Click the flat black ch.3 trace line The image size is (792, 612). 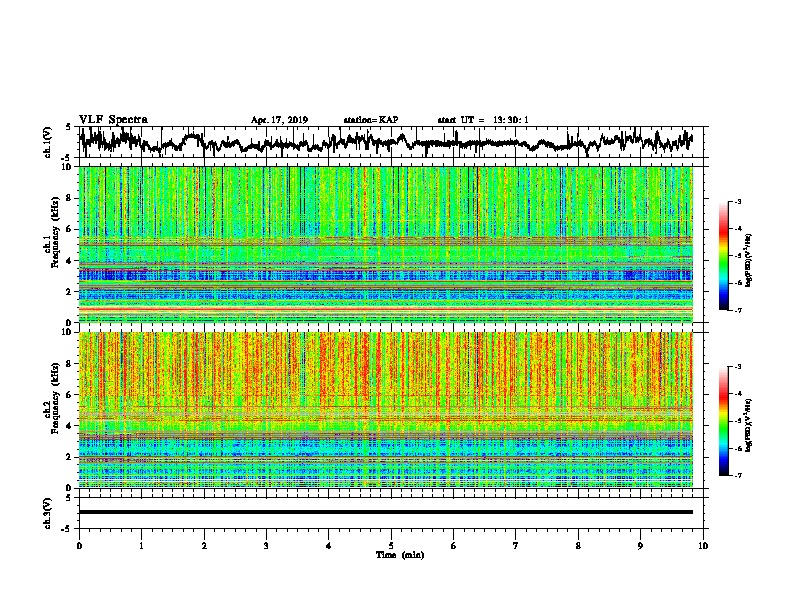point(386,512)
